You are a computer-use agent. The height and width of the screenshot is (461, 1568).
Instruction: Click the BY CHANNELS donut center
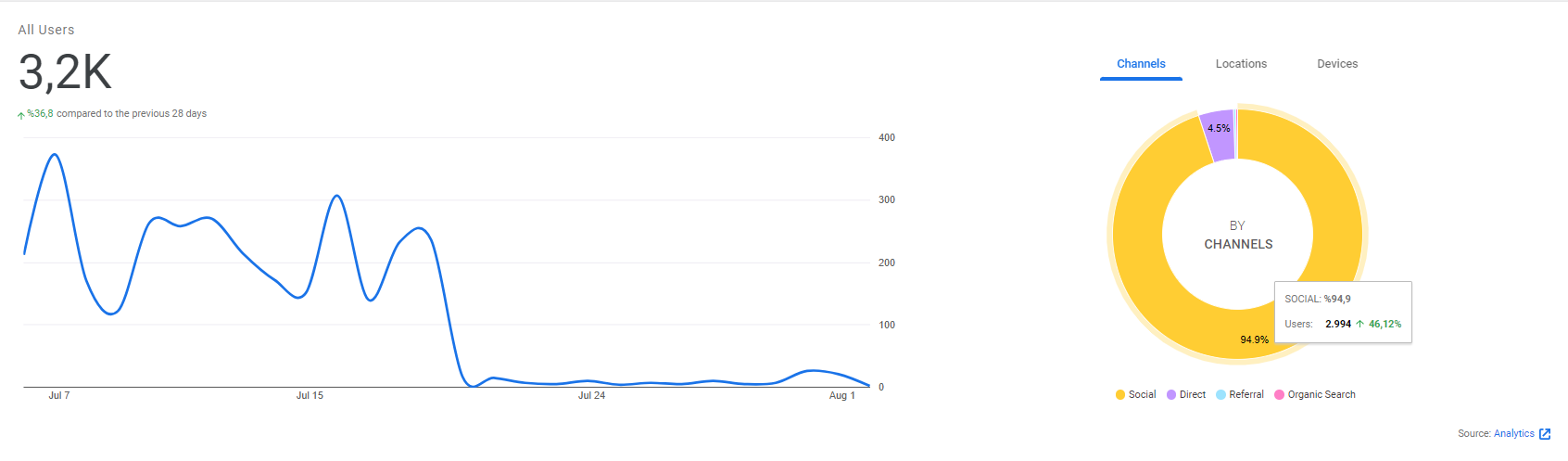click(x=1238, y=235)
